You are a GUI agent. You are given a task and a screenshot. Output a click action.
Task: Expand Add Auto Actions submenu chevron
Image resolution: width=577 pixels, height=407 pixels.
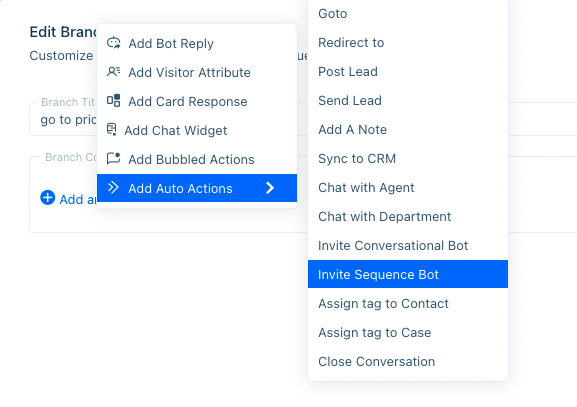pyautogui.click(x=270, y=188)
